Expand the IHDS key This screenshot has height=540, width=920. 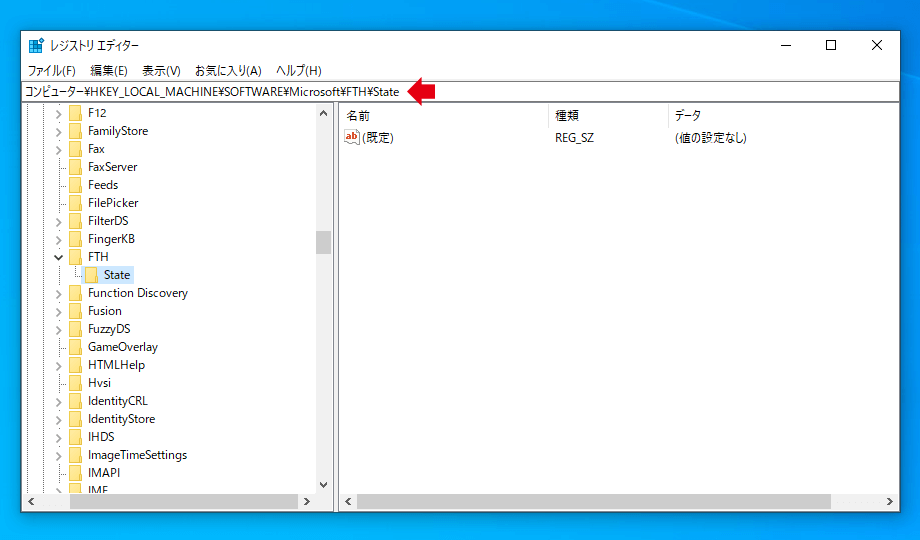click(x=58, y=437)
